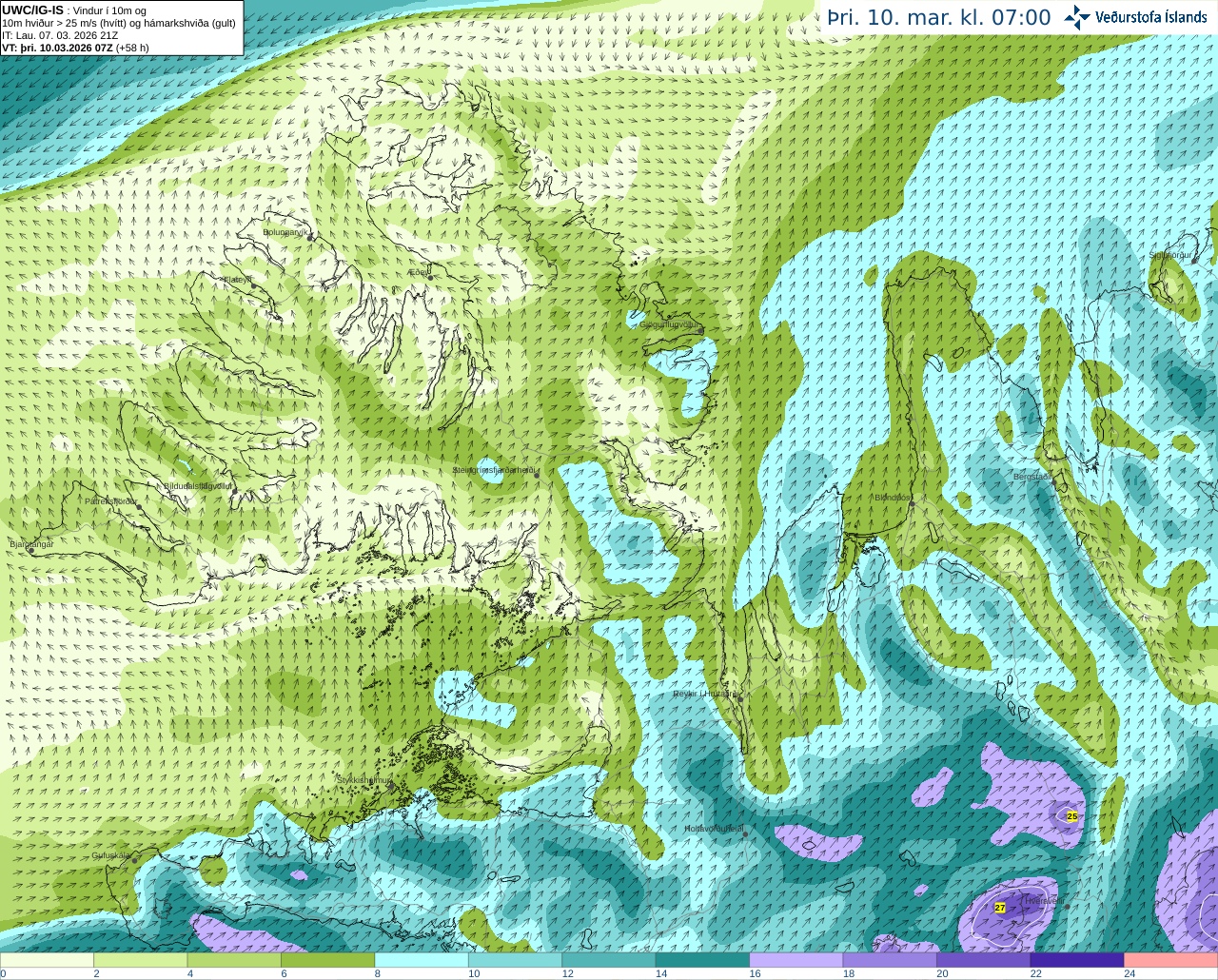Click the Bíldudalsflugvöllur station label
This screenshot has width=1218, height=980.
point(199,485)
